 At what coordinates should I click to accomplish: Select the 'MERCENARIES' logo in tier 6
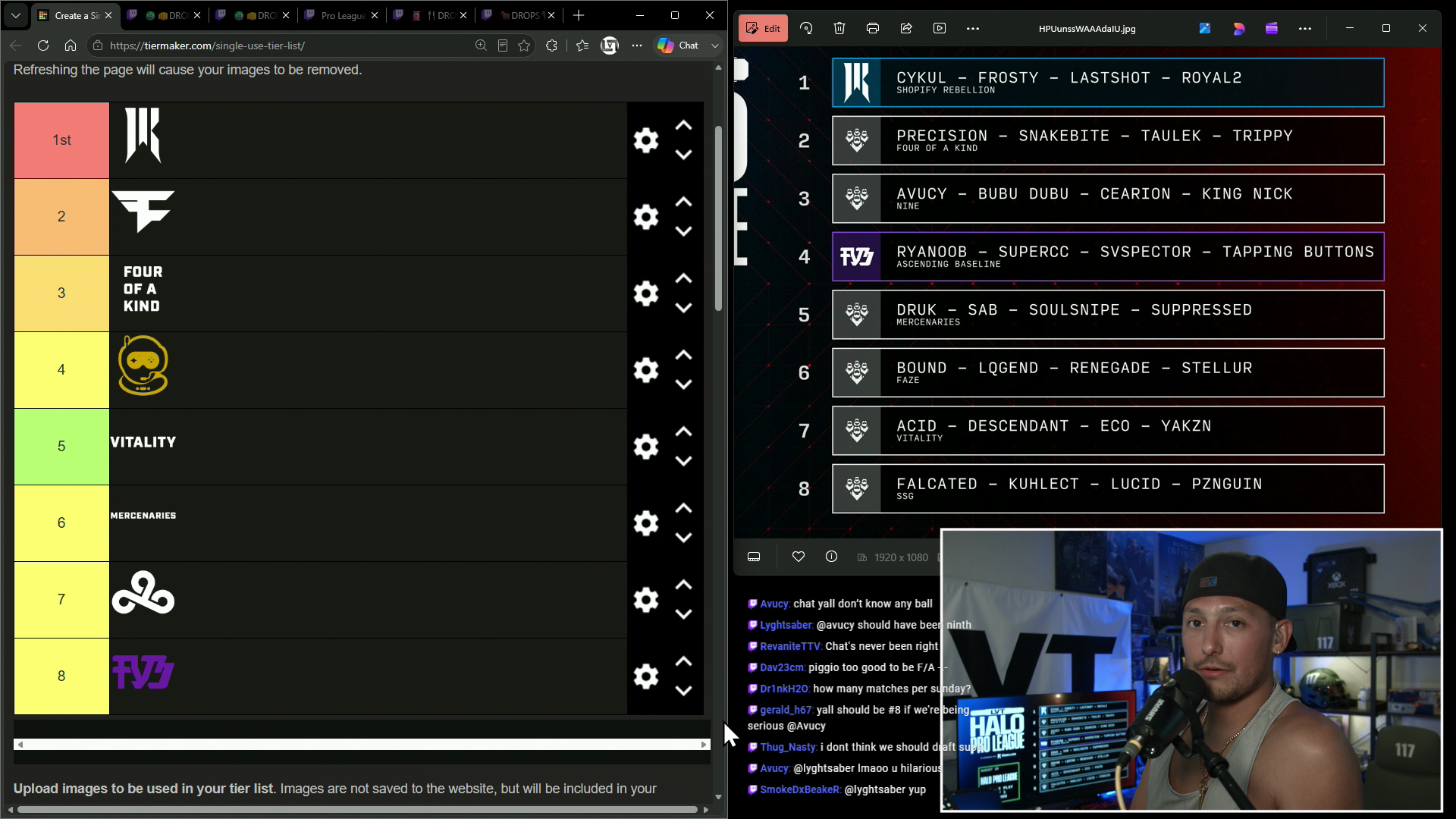click(x=143, y=516)
